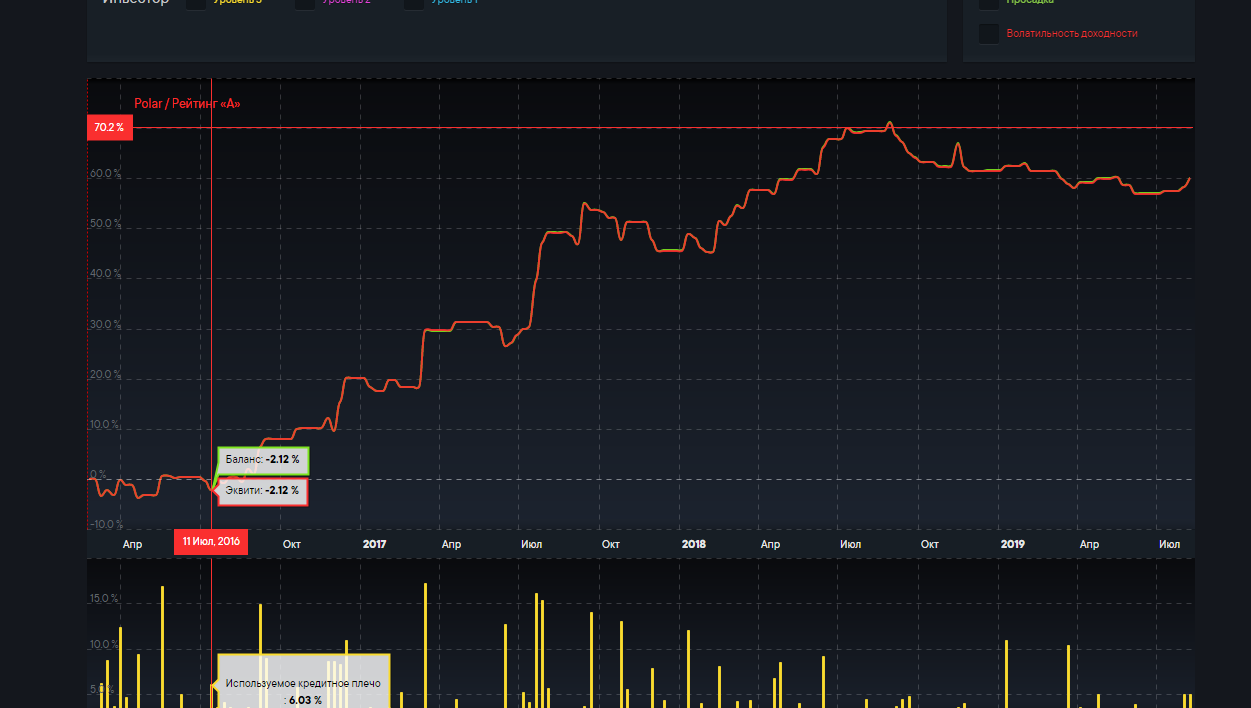Click the -10.0 % label on the Y axis

pyautogui.click(x=105, y=524)
